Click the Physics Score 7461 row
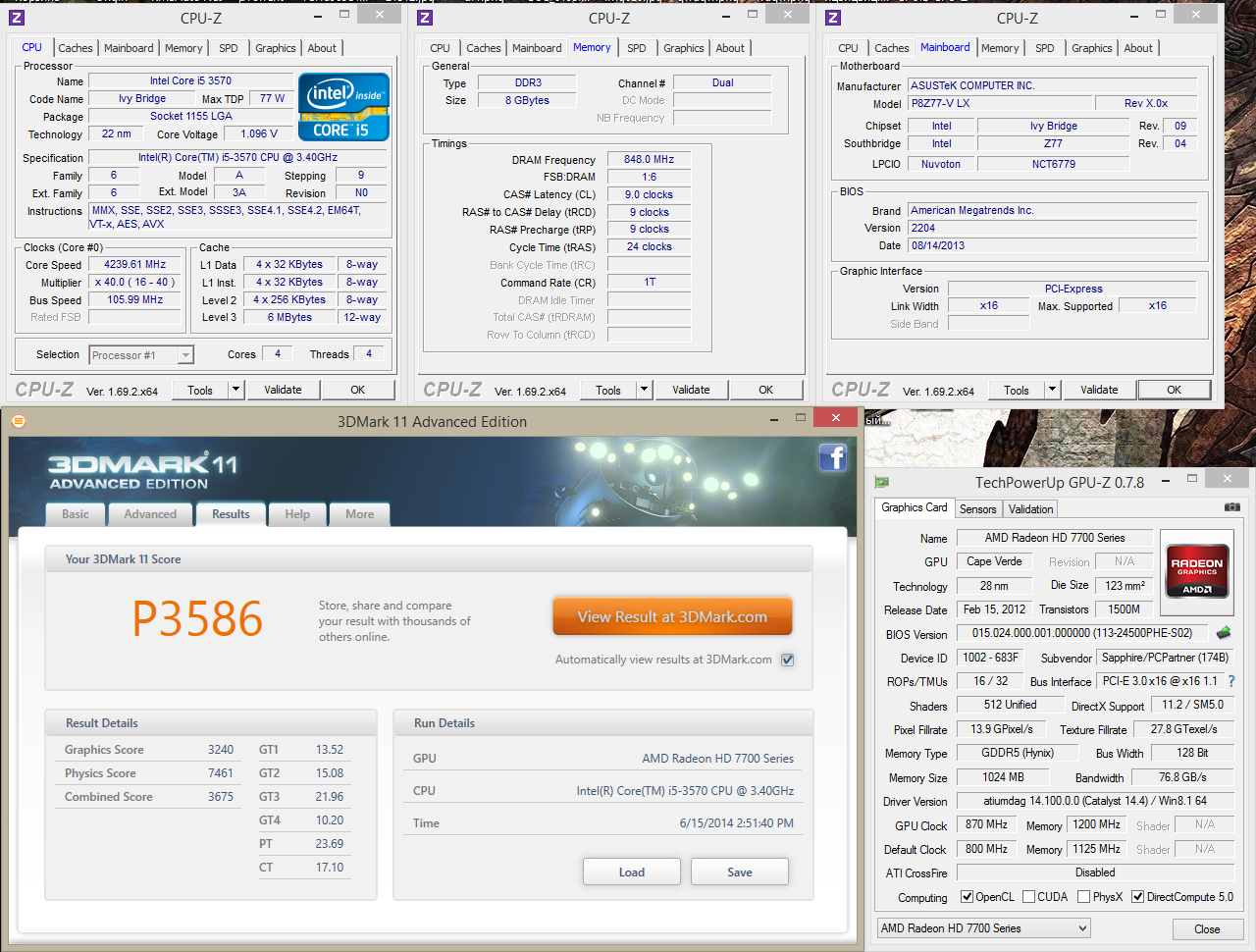This screenshot has height=952, width=1256. 149,773
